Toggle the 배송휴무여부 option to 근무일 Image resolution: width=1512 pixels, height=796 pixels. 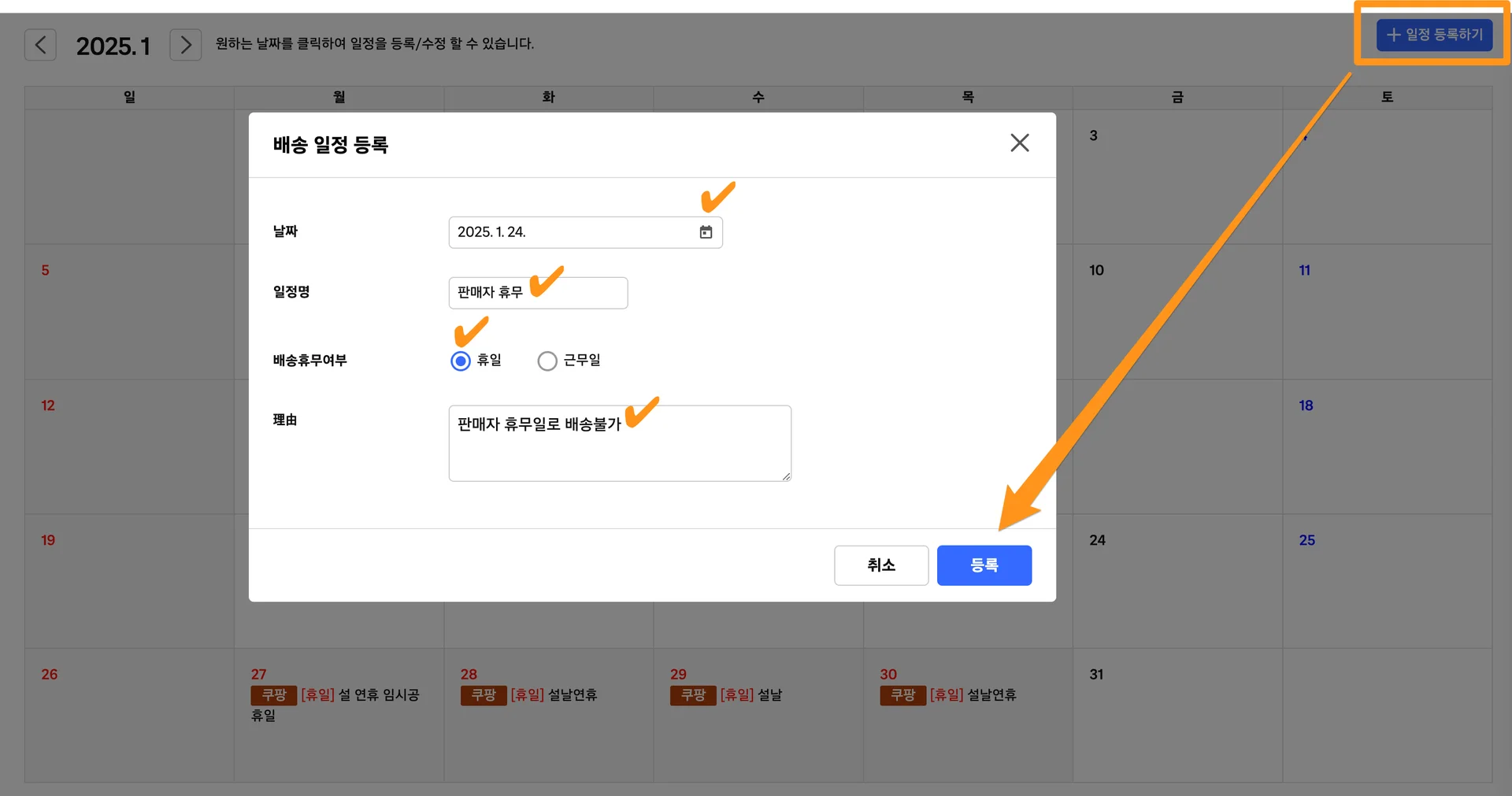547,361
